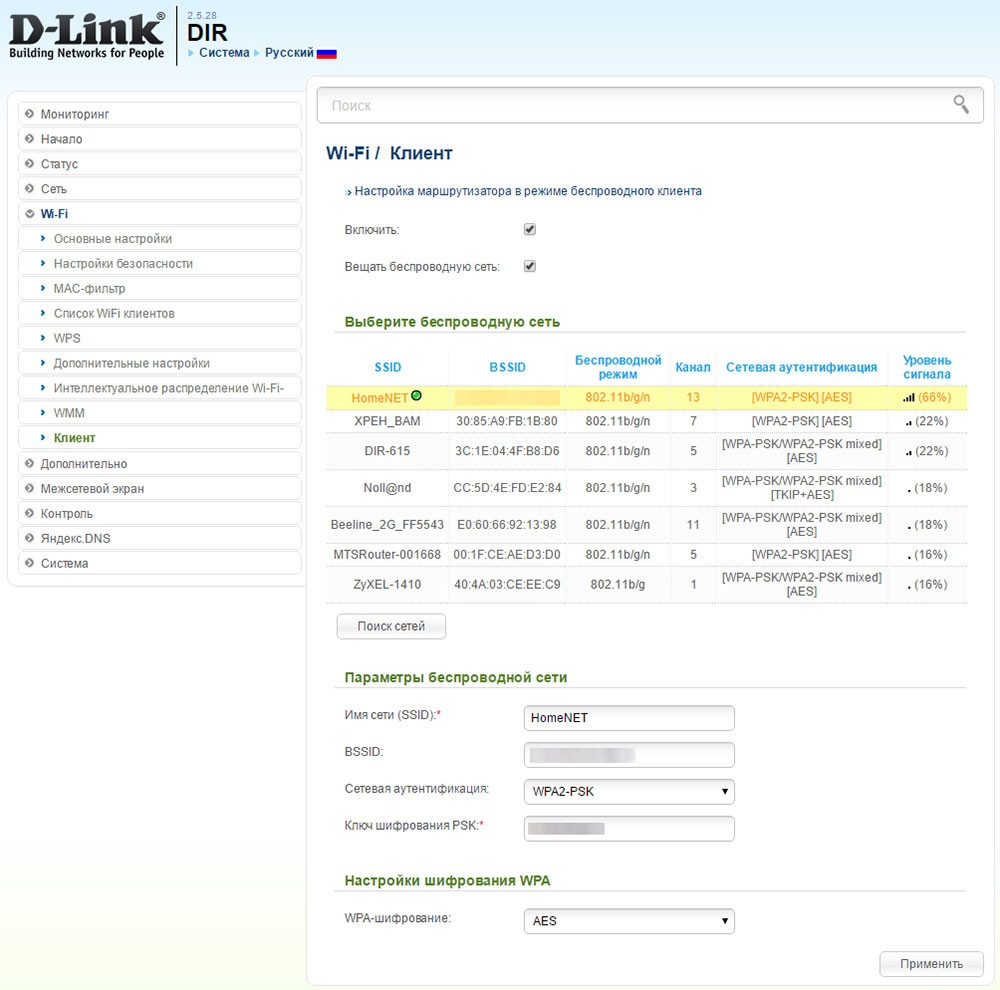1000x990 pixels.
Task: Sort by Уровень сигнала column header
Action: [x=927, y=367]
